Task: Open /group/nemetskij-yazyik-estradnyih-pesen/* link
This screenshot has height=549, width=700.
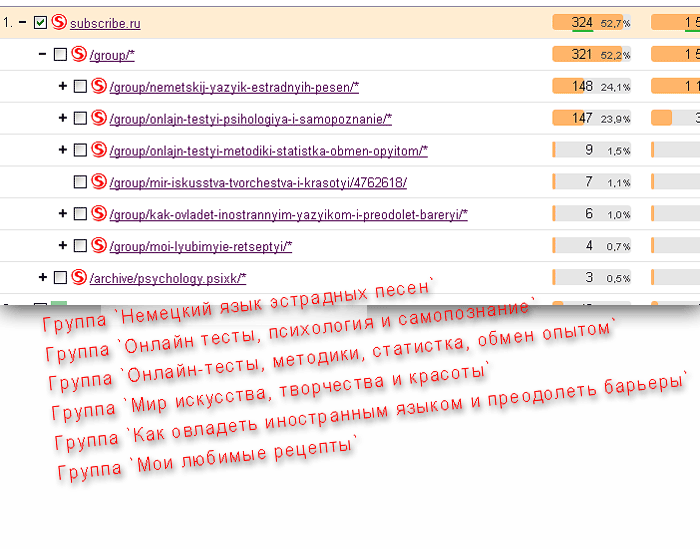Action: click(234, 87)
